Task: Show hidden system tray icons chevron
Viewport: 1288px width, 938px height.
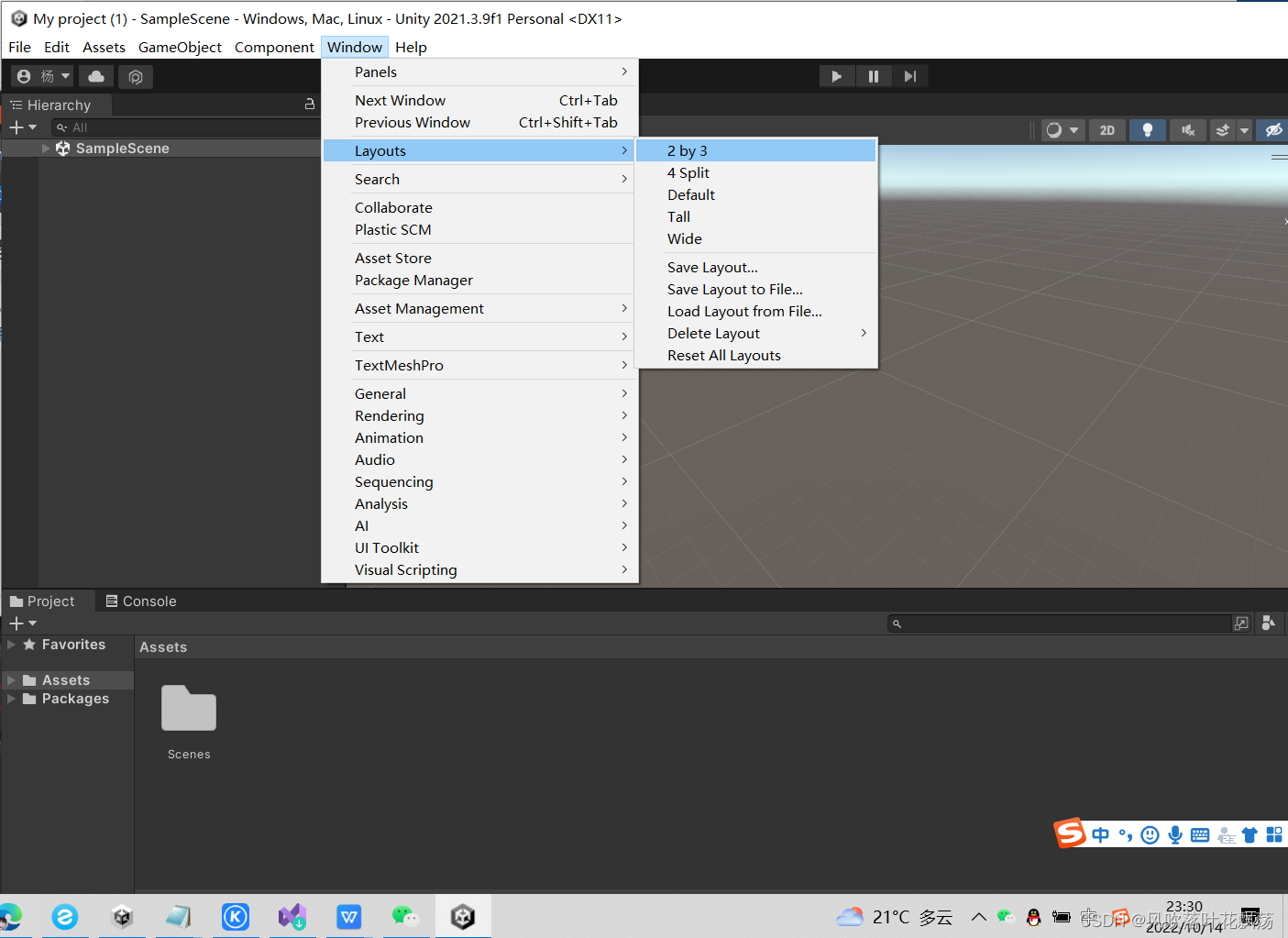Action: coord(978,916)
